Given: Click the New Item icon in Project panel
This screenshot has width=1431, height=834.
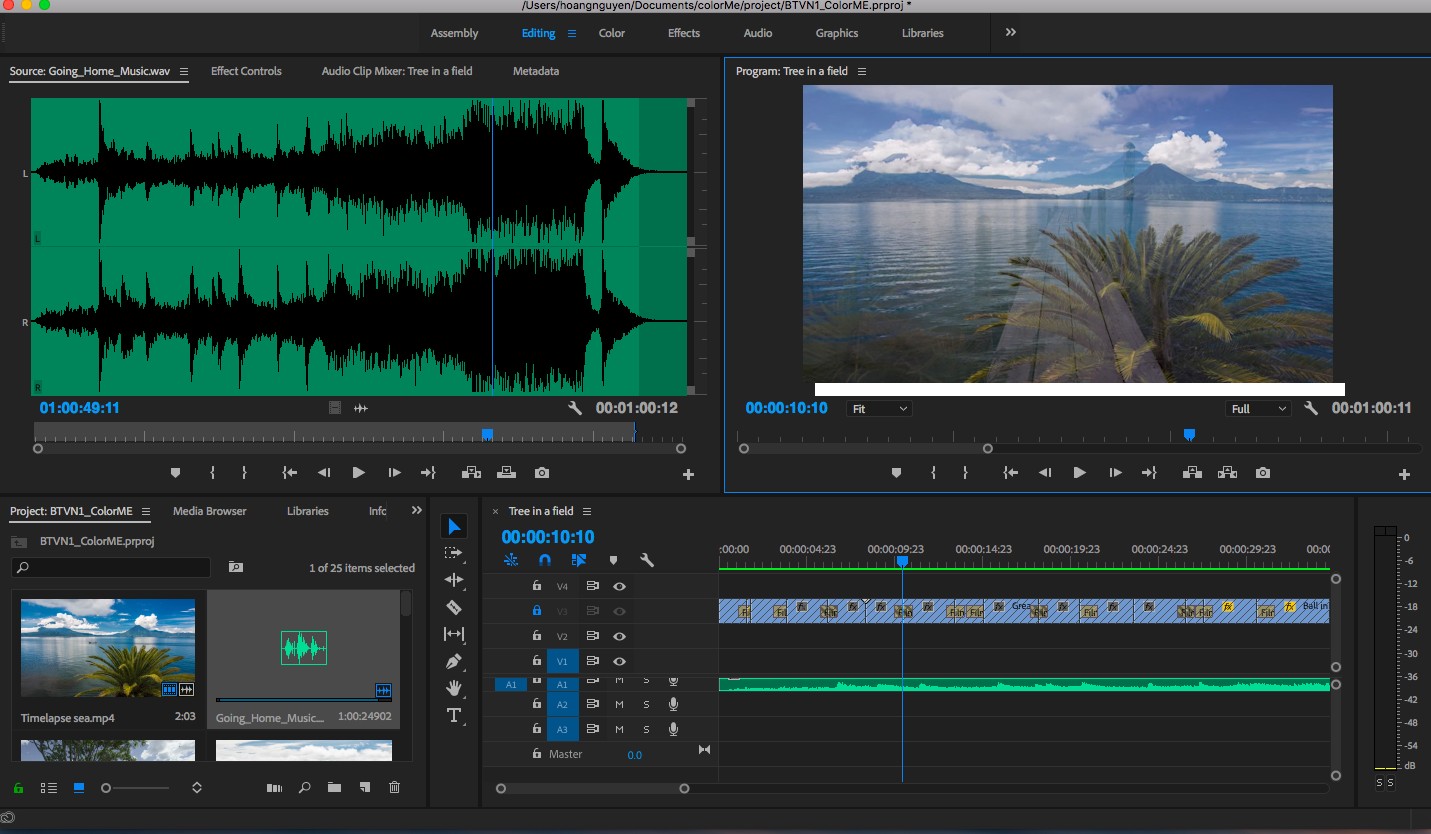Looking at the screenshot, I should (365, 788).
